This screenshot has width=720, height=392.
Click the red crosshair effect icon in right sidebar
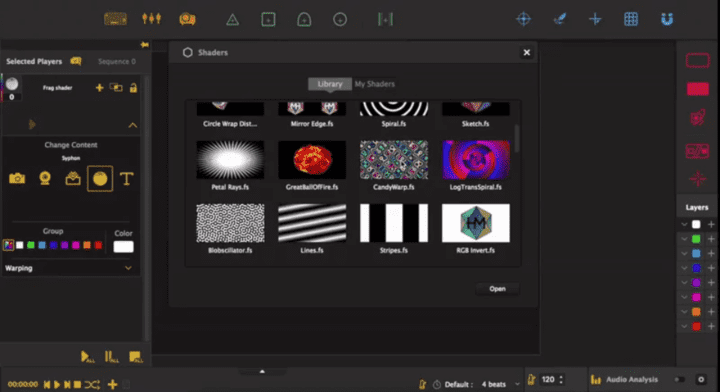pyautogui.click(x=698, y=179)
